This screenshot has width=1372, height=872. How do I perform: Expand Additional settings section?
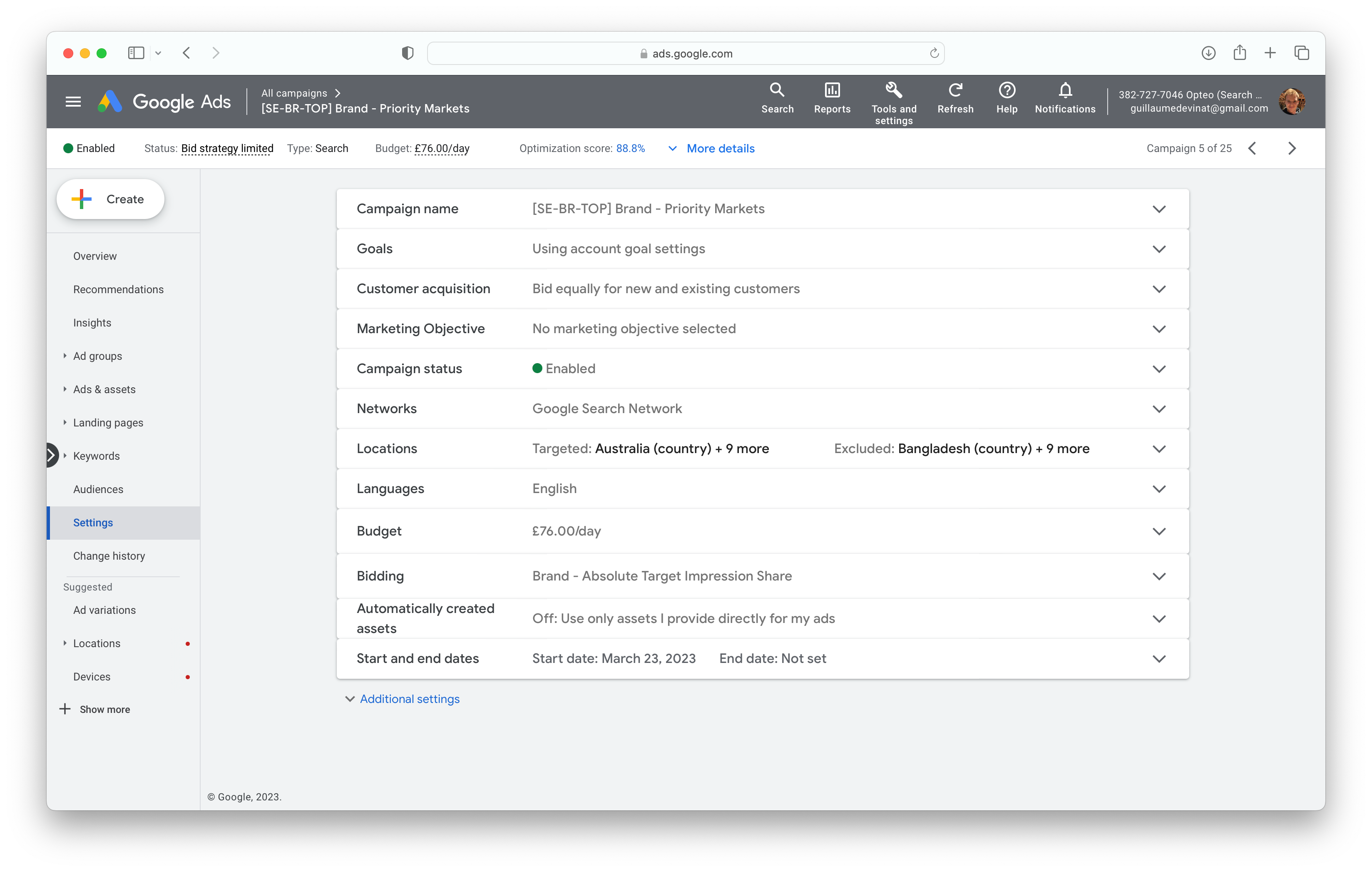(x=409, y=699)
